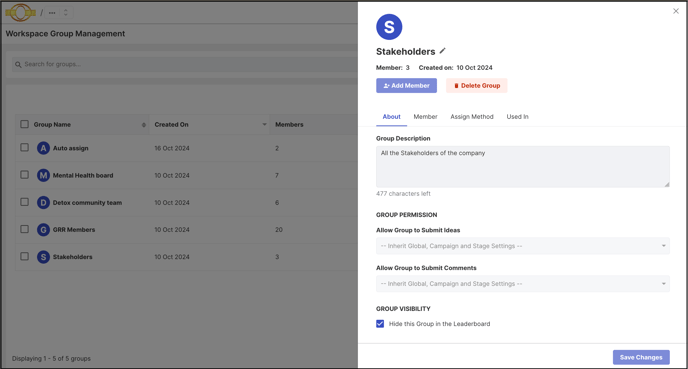This screenshot has height=369, width=688.
Task: Click the Auto assign avatar icon
Action: click(43, 148)
